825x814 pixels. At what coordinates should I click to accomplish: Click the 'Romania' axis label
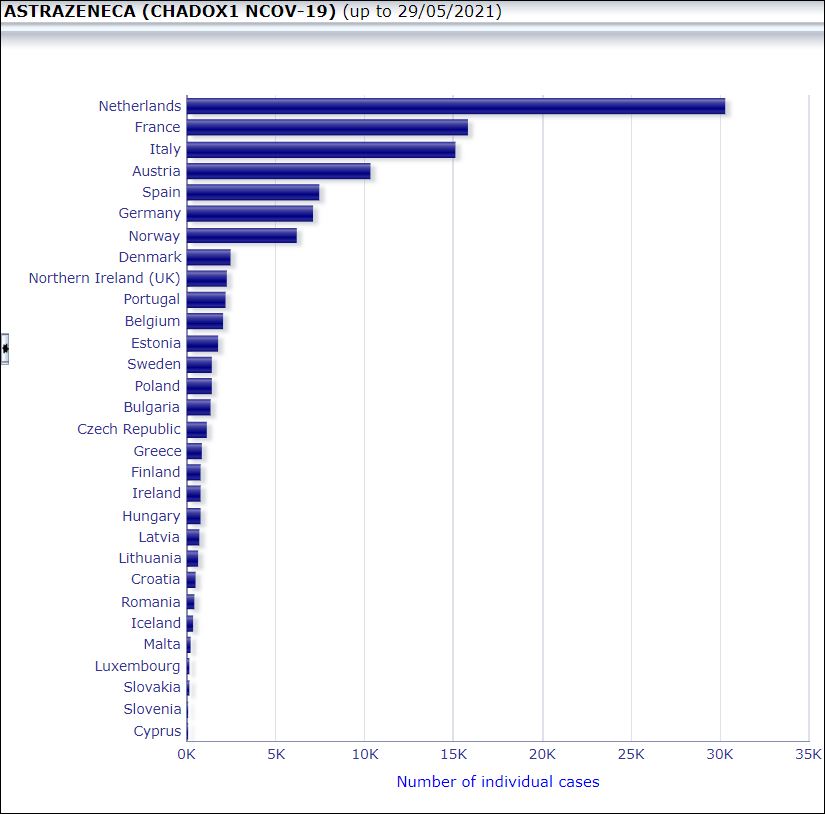[150, 602]
